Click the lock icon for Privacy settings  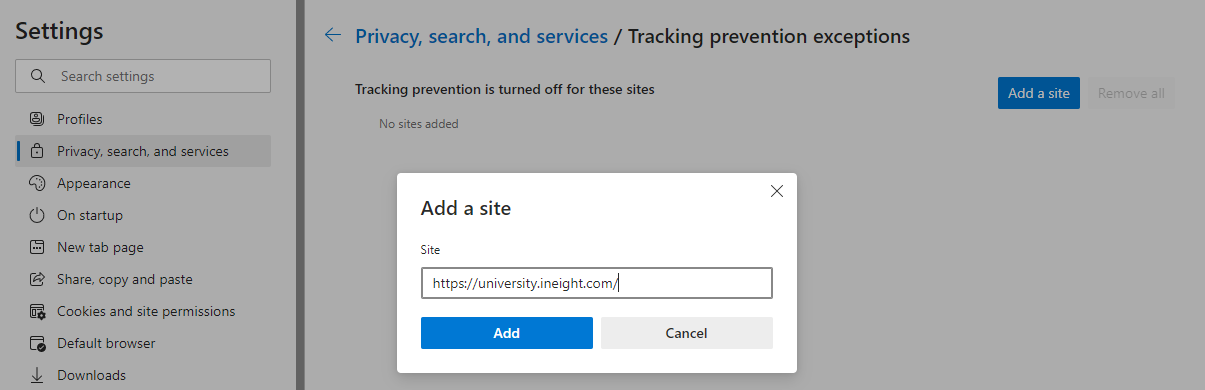(37, 151)
